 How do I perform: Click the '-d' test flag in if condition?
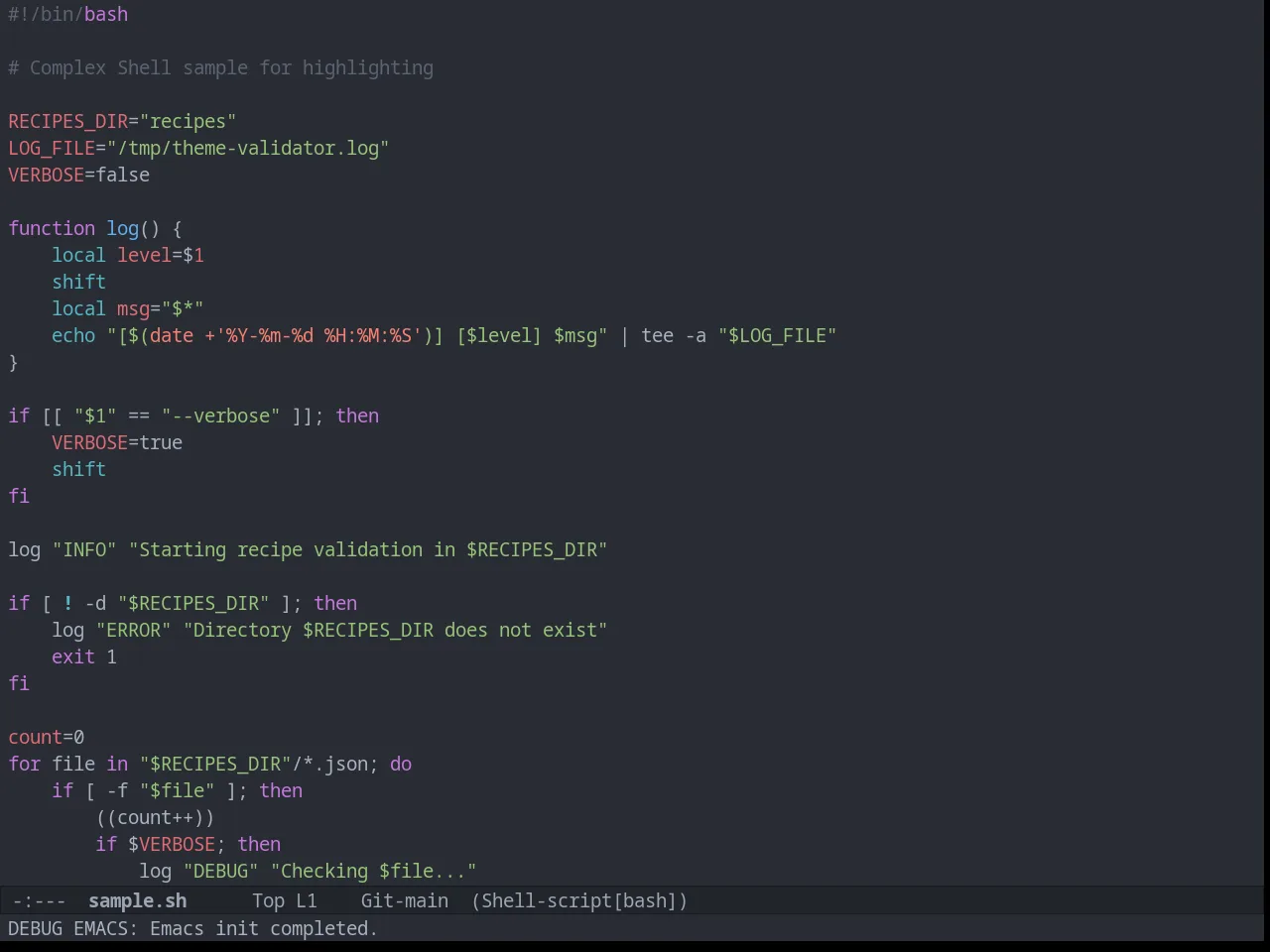tap(95, 603)
